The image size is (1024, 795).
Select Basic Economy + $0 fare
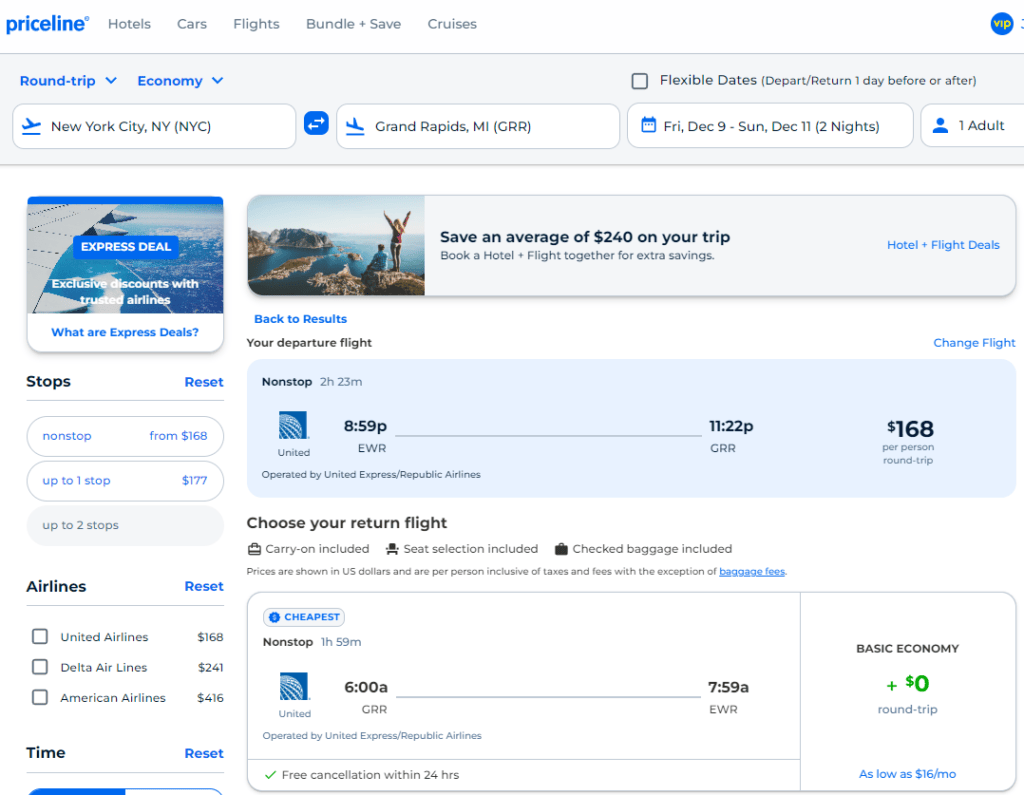pyautogui.click(x=907, y=691)
